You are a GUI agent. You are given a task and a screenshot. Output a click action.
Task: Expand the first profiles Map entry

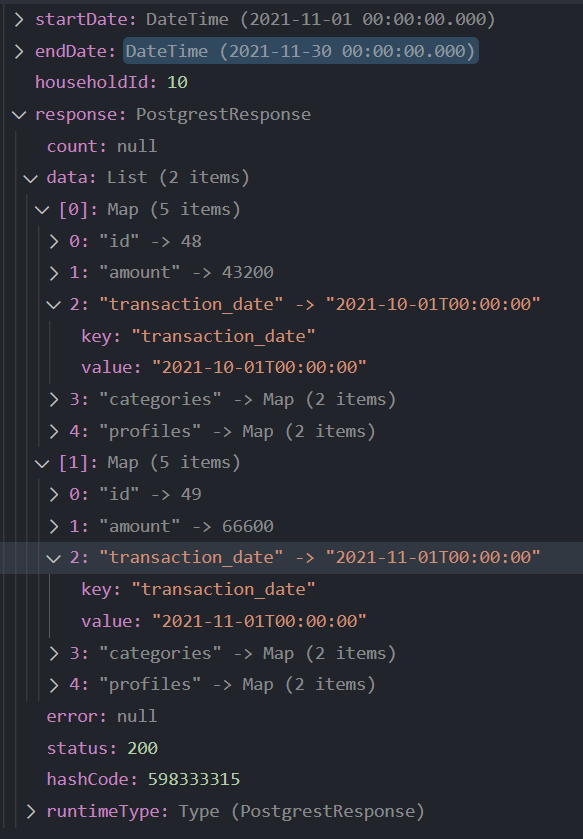click(56, 431)
